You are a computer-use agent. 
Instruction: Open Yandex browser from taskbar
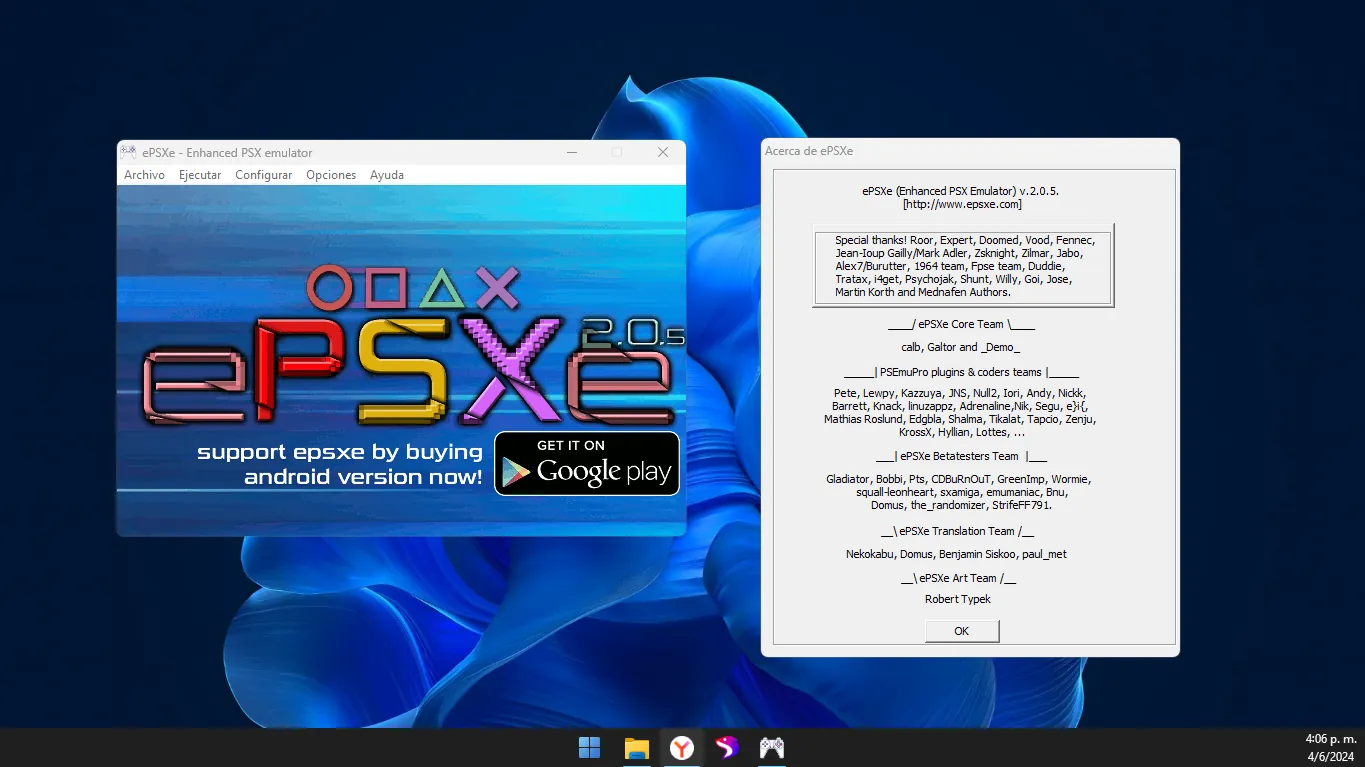pyautogui.click(x=682, y=747)
